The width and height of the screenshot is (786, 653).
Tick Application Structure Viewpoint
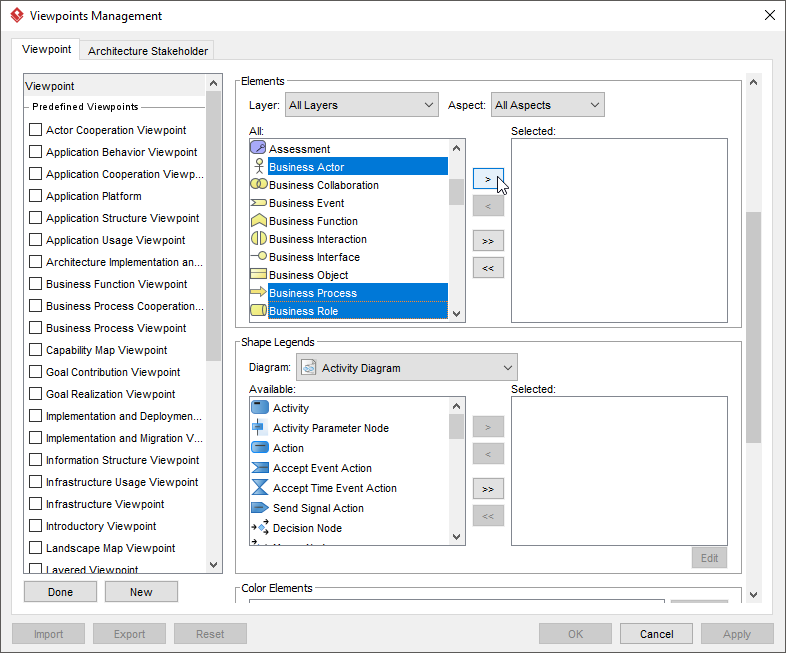35,217
